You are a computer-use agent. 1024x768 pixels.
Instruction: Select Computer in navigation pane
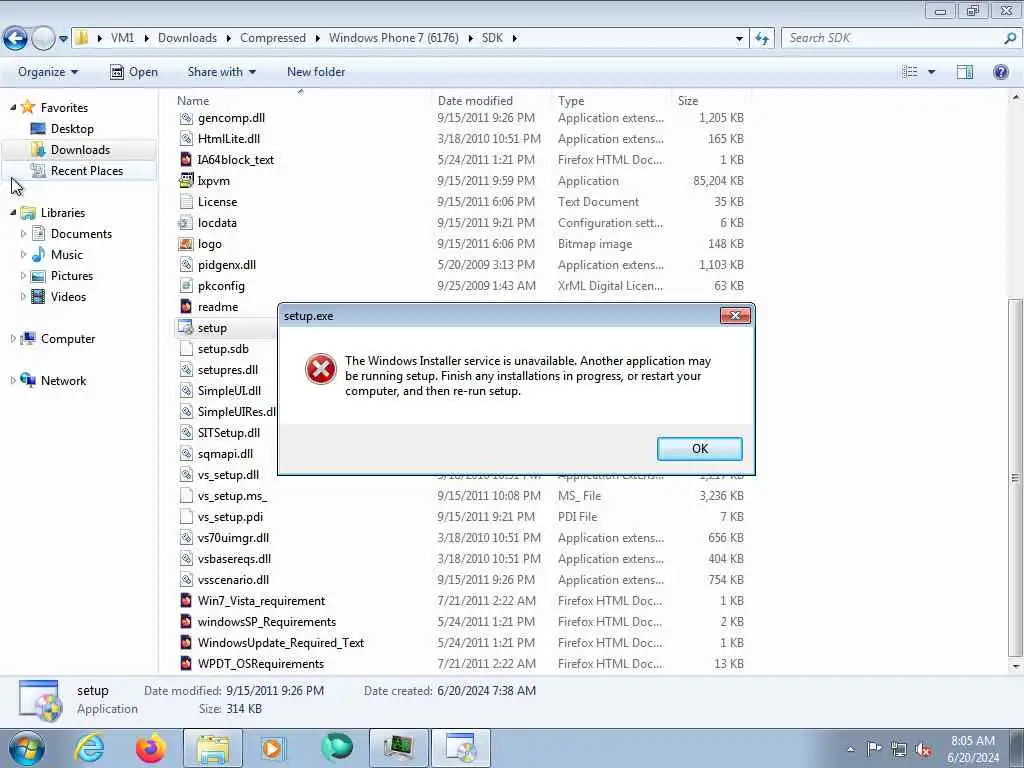point(68,338)
